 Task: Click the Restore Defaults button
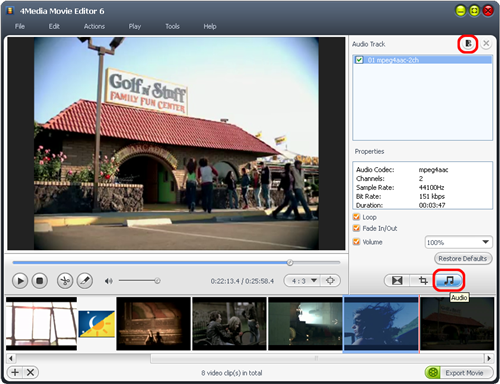[463, 258]
